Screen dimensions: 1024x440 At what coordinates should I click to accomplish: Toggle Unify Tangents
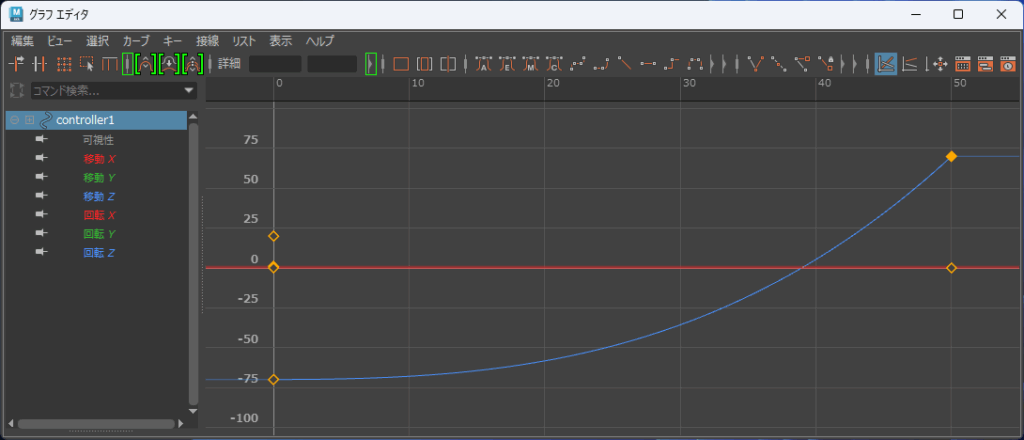click(779, 64)
